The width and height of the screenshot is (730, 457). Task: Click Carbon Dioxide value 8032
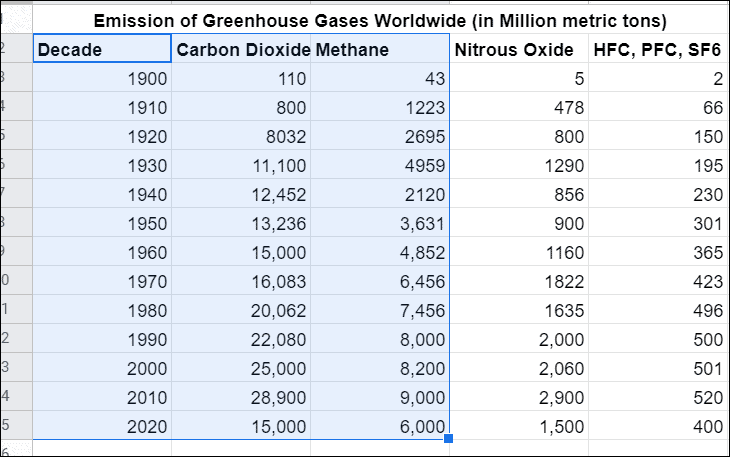click(241, 135)
